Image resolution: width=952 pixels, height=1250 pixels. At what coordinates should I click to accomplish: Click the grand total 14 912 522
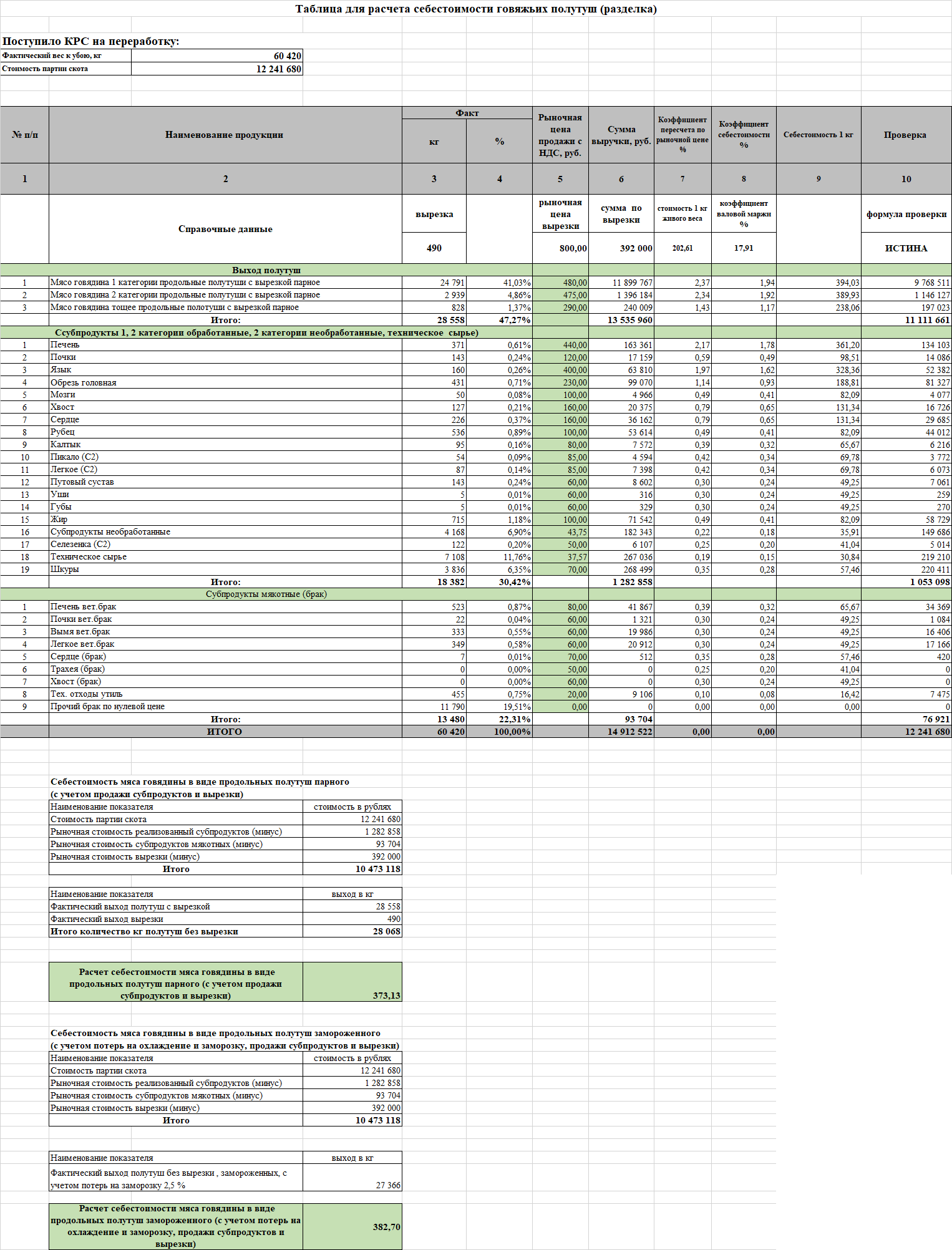(x=621, y=732)
